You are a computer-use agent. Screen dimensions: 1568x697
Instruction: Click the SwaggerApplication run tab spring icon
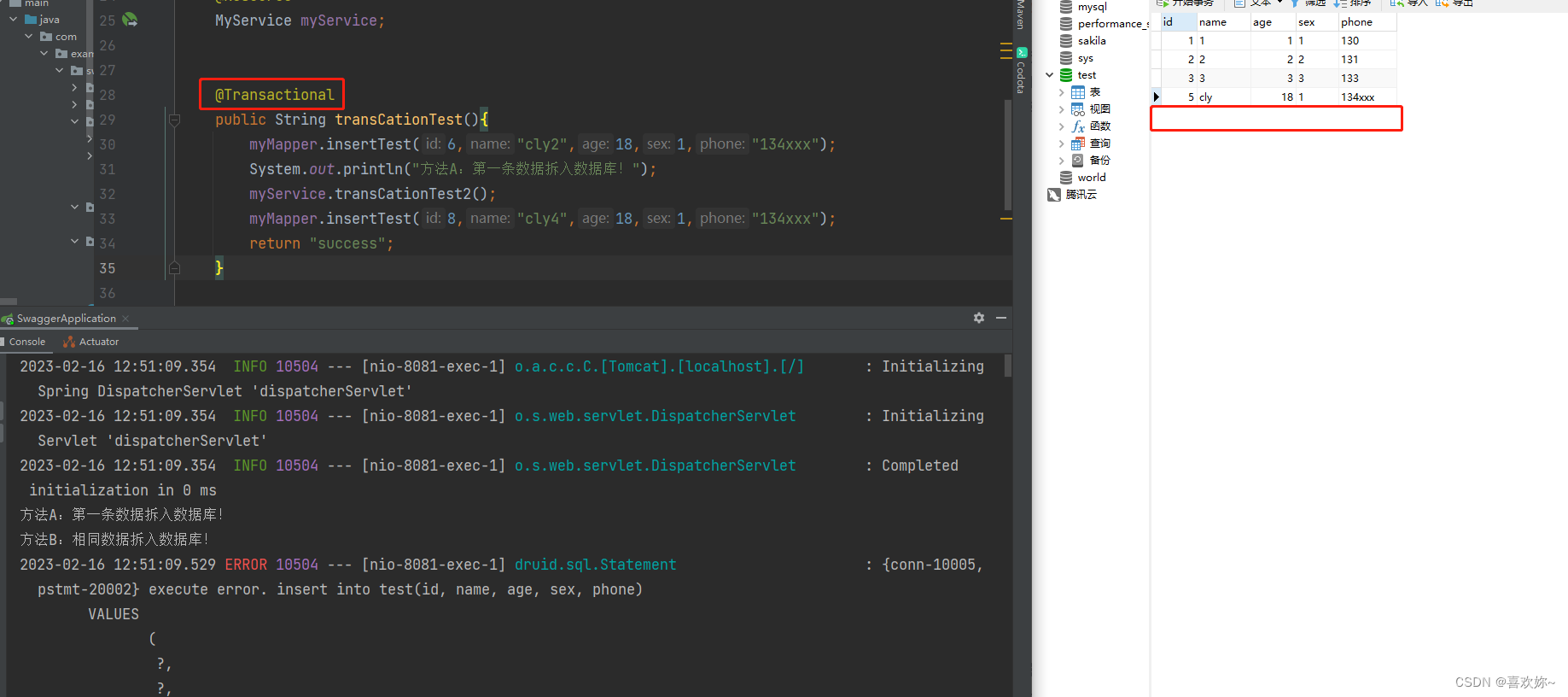point(8,319)
